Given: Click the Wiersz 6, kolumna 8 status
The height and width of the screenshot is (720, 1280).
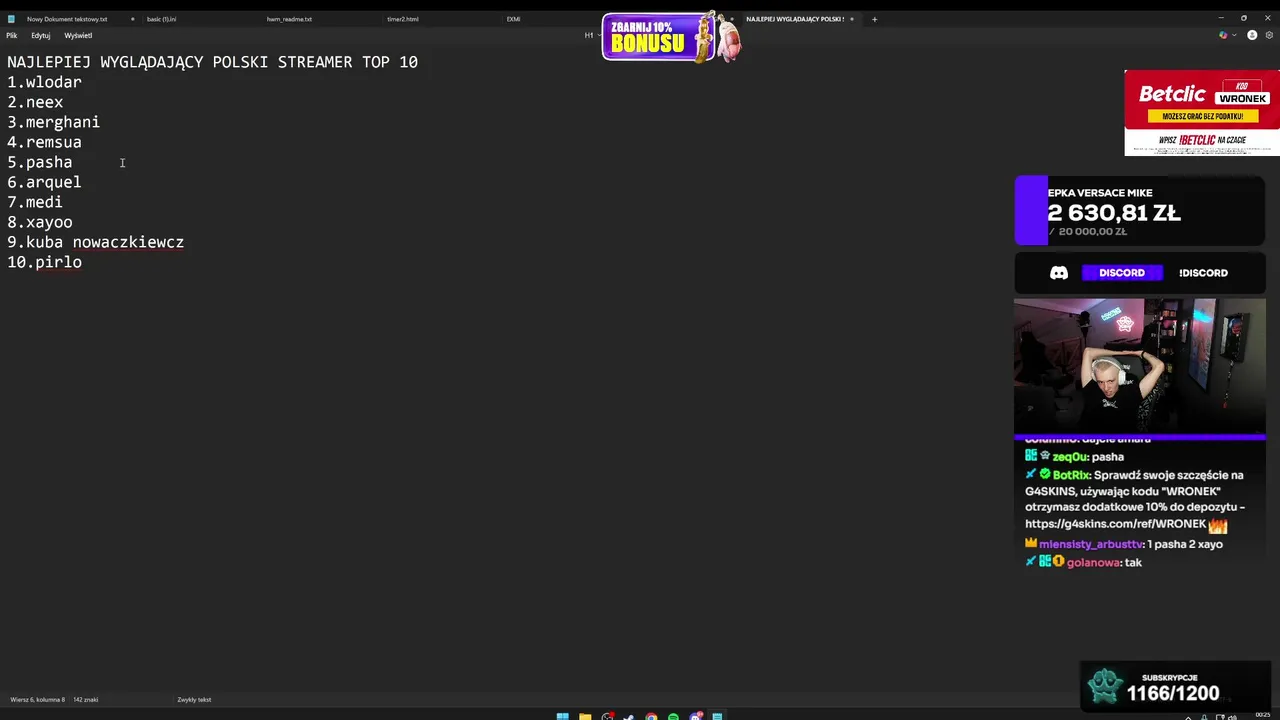Looking at the screenshot, I should (x=37, y=700).
